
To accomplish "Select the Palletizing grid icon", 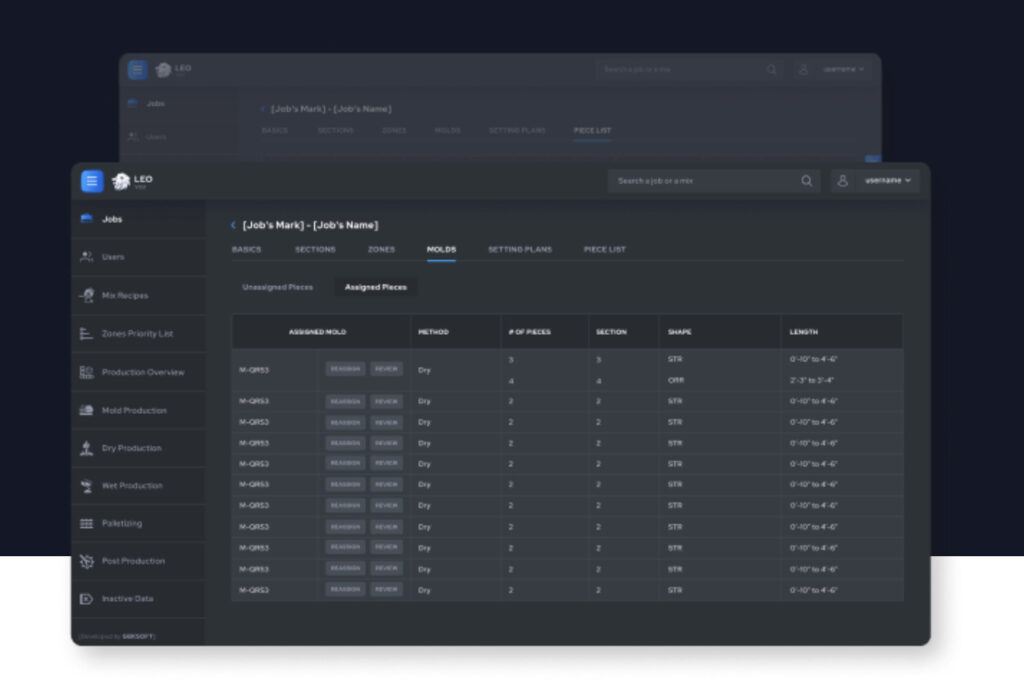I will pyautogui.click(x=88, y=523).
